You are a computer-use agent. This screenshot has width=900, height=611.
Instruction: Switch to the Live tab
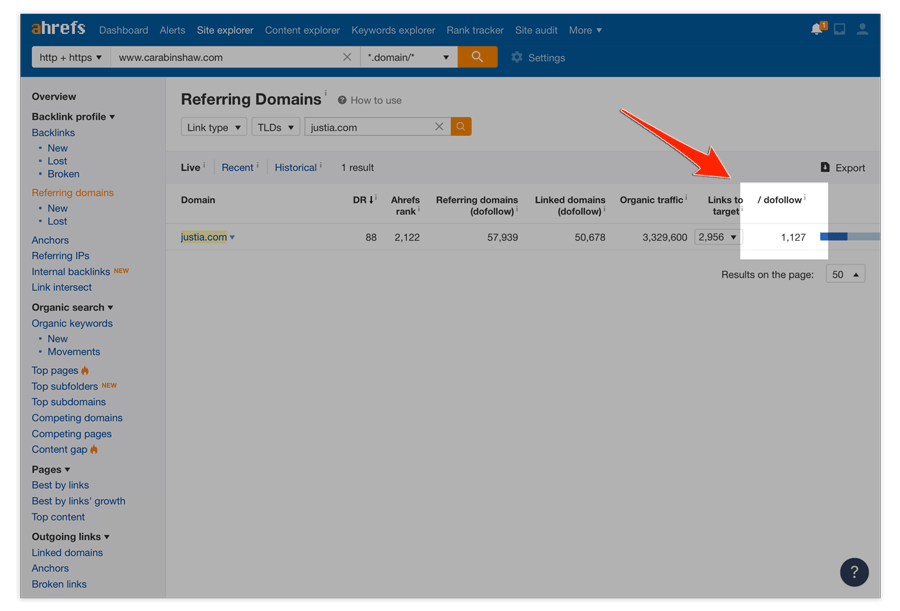191,167
